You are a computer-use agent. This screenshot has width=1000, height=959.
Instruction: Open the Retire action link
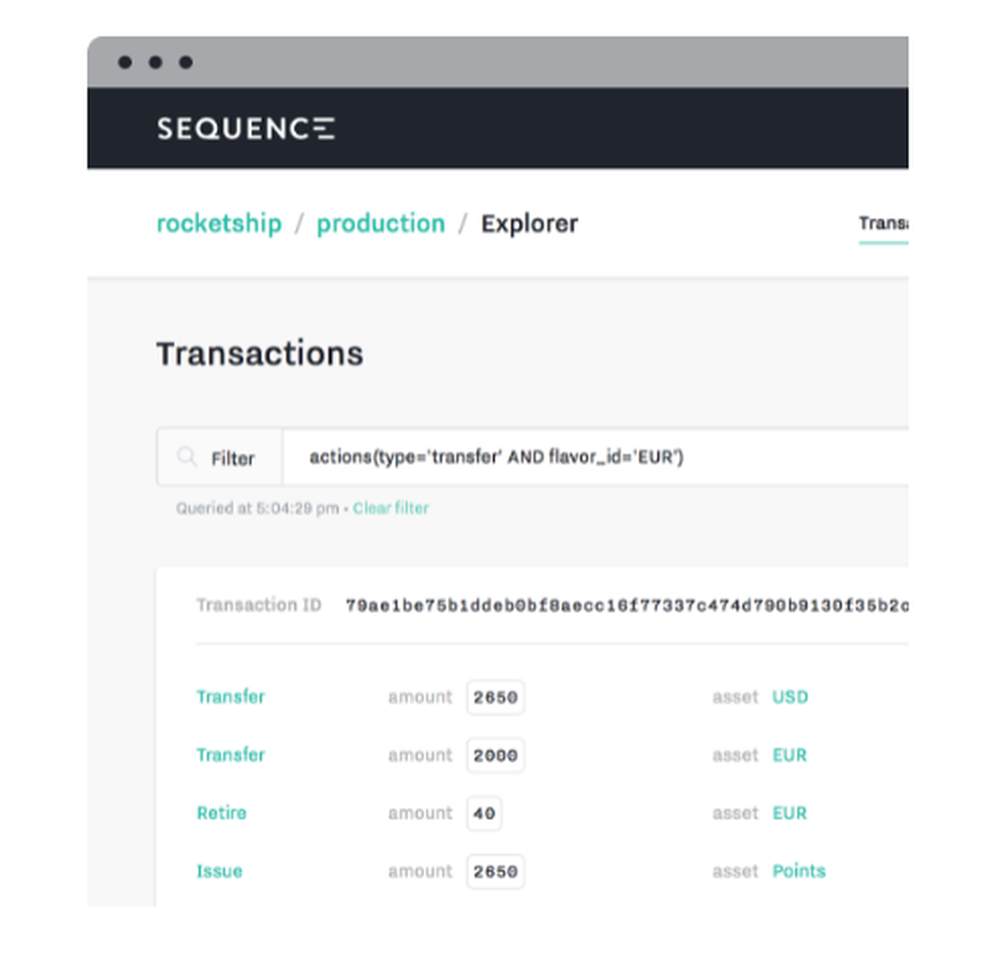[221, 813]
